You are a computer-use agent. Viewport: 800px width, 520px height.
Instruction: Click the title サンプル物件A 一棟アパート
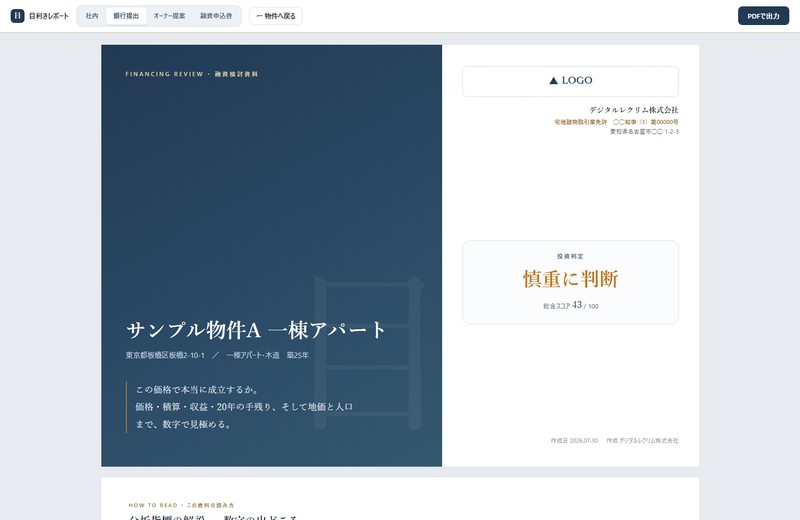256,330
